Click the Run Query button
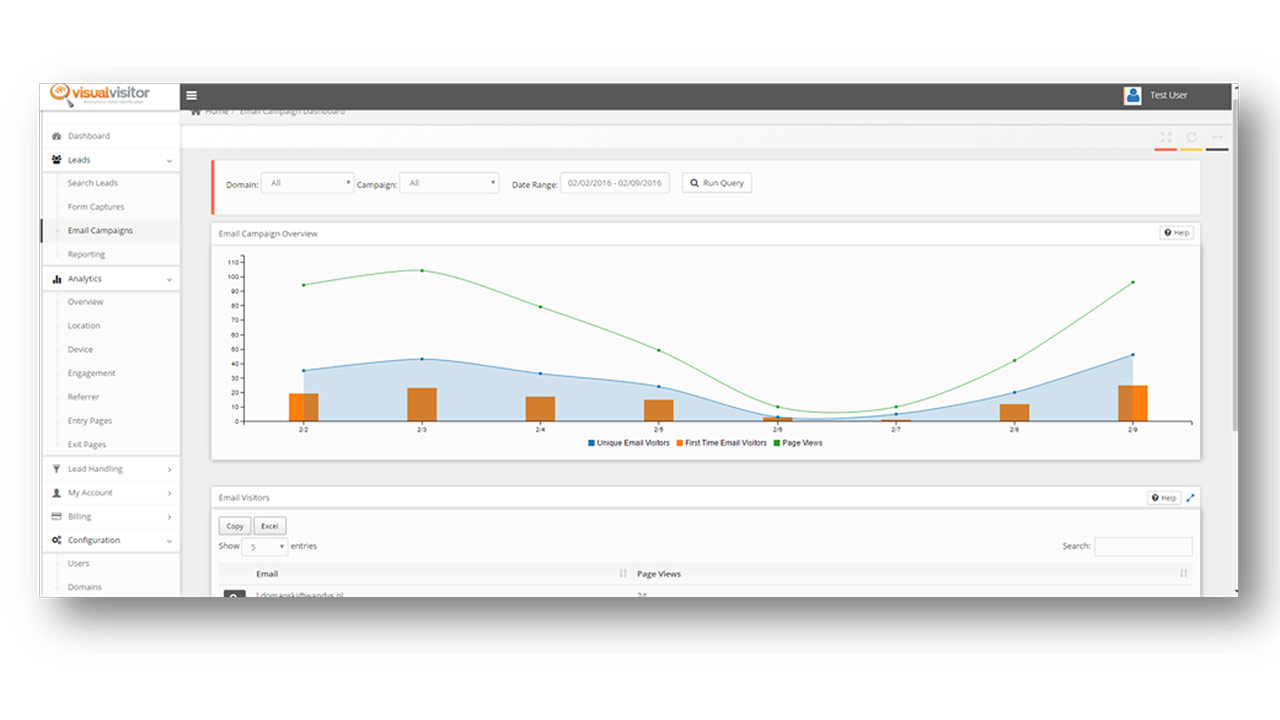Viewport: 1280px width, 720px height. click(x=716, y=183)
